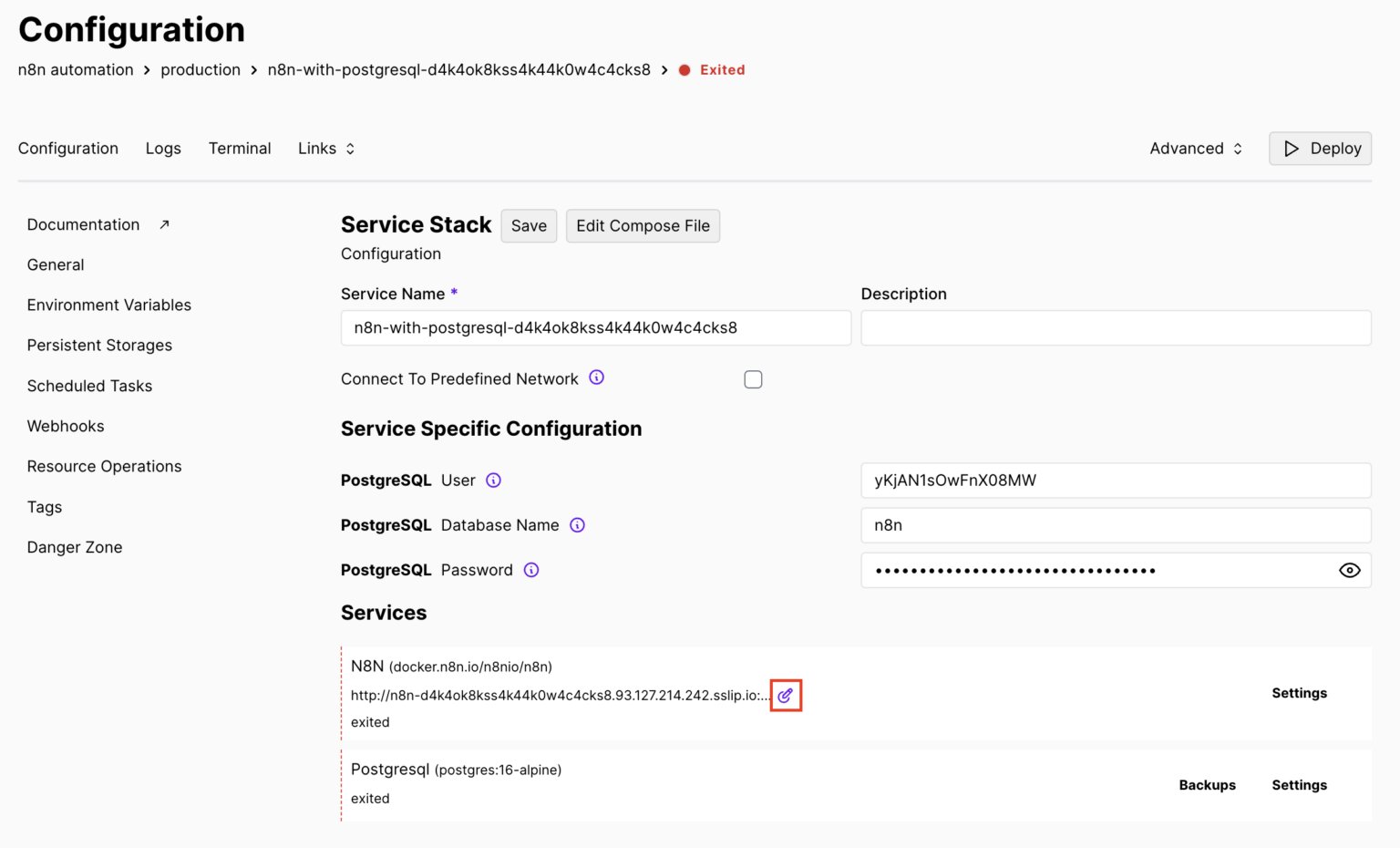Click the PostgreSQL Password info icon

[x=531, y=570]
